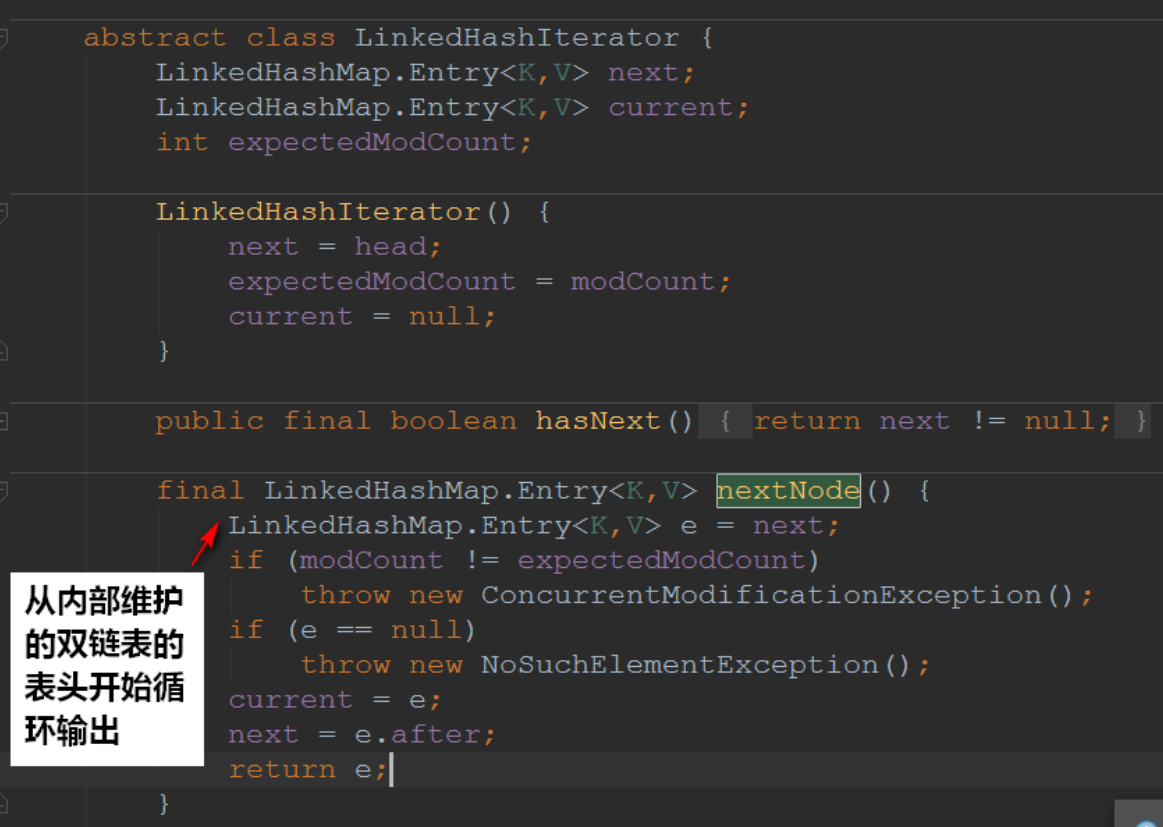Click 'public' keyword before hasNext
Screen dimensions: 1163x827
209,421
